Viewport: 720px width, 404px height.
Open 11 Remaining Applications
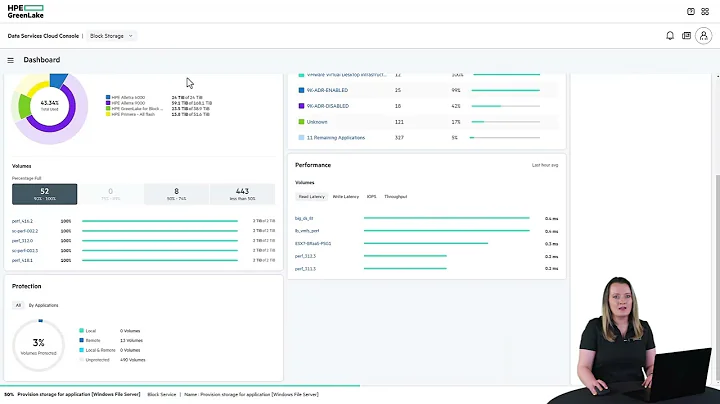click(336, 138)
